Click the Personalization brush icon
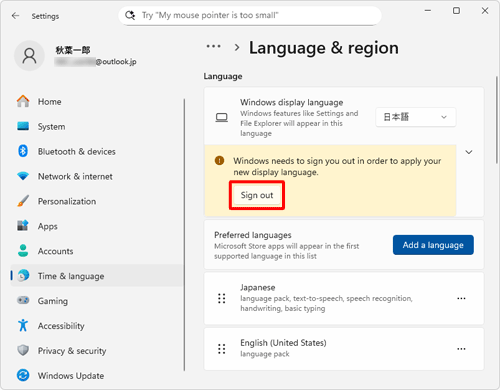 (23, 201)
